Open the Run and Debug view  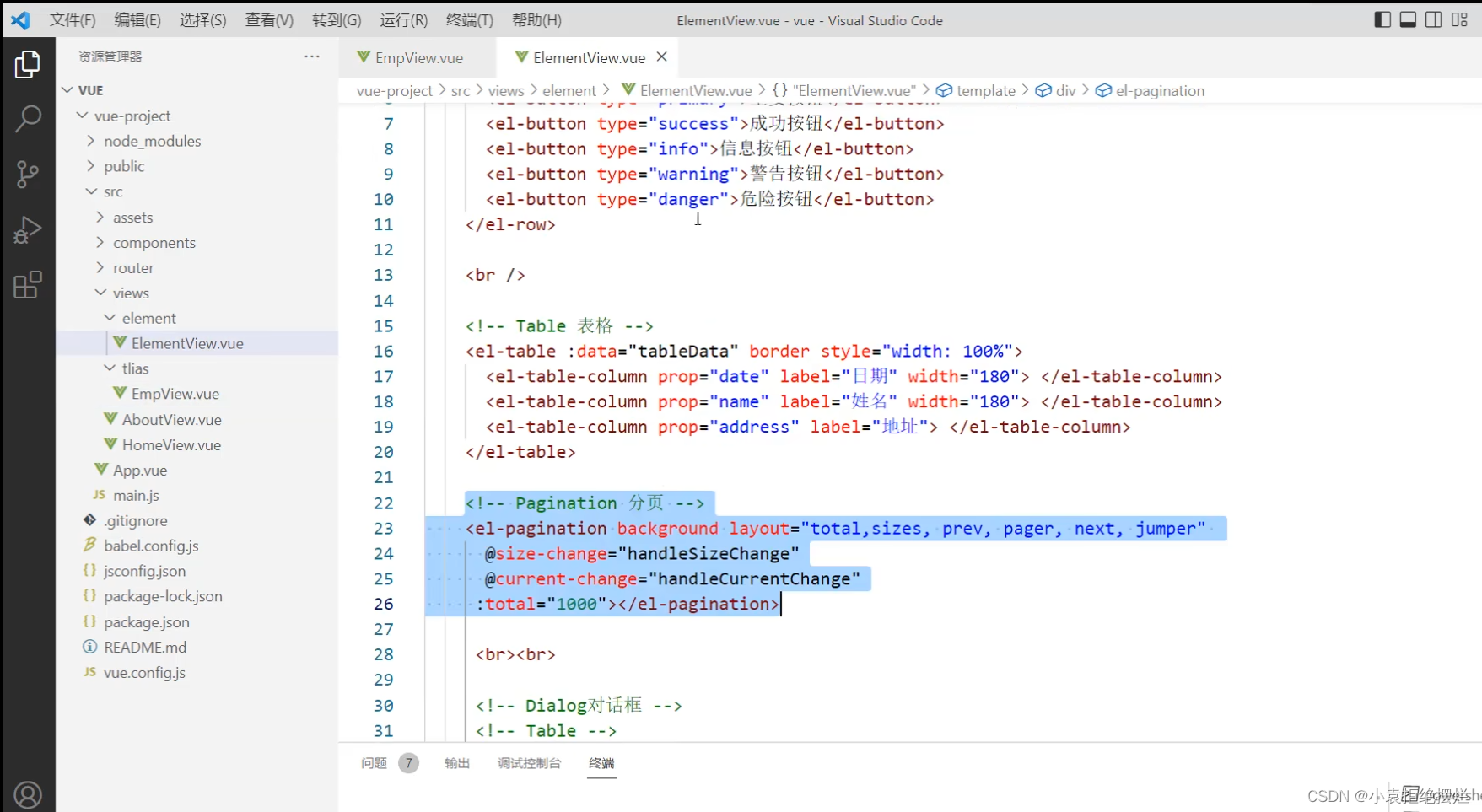(27, 229)
